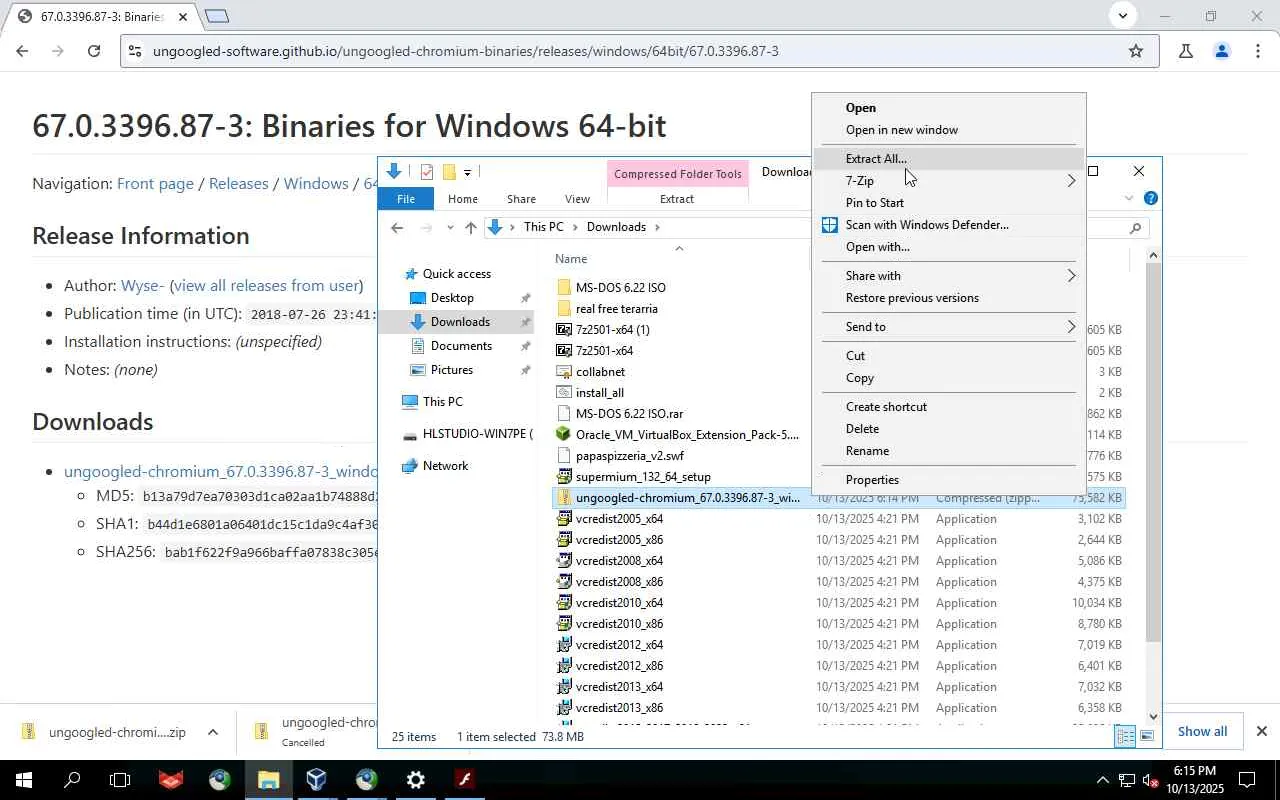Open Task View on the taskbar
This screenshot has height=800, width=1280.
pos(120,780)
